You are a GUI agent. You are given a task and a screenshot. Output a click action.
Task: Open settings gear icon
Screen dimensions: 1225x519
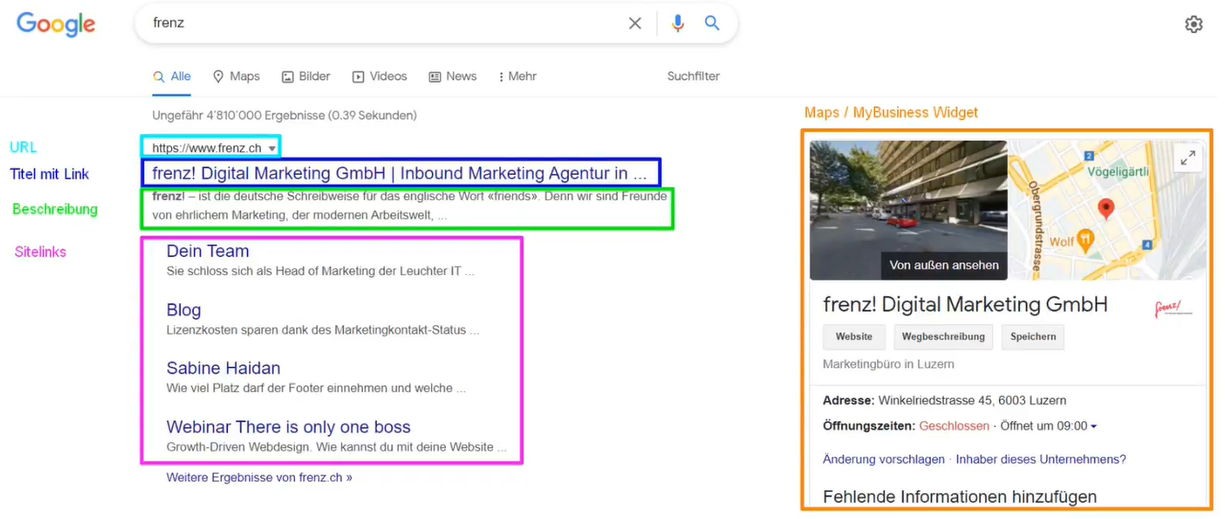click(x=1193, y=24)
